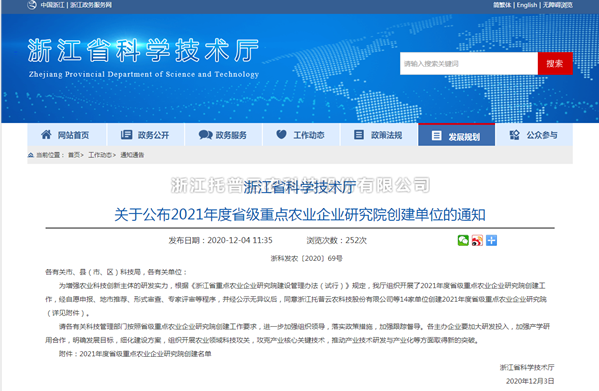Screen dimensions: 599x391
Task: Click the breadcrumb home icon
Action: click(31, 155)
